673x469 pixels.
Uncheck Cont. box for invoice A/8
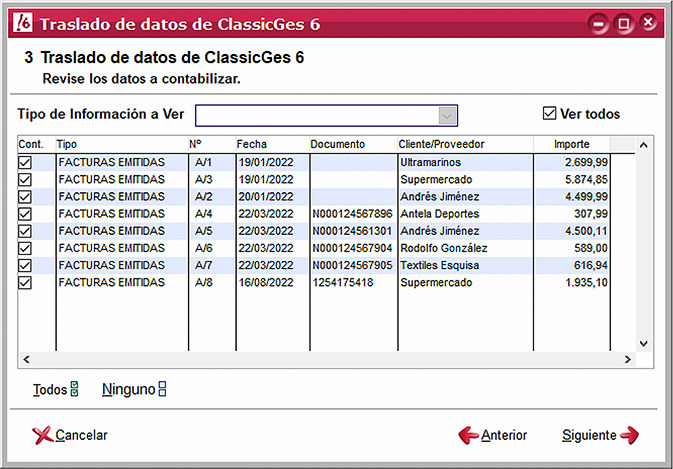pos(25,282)
